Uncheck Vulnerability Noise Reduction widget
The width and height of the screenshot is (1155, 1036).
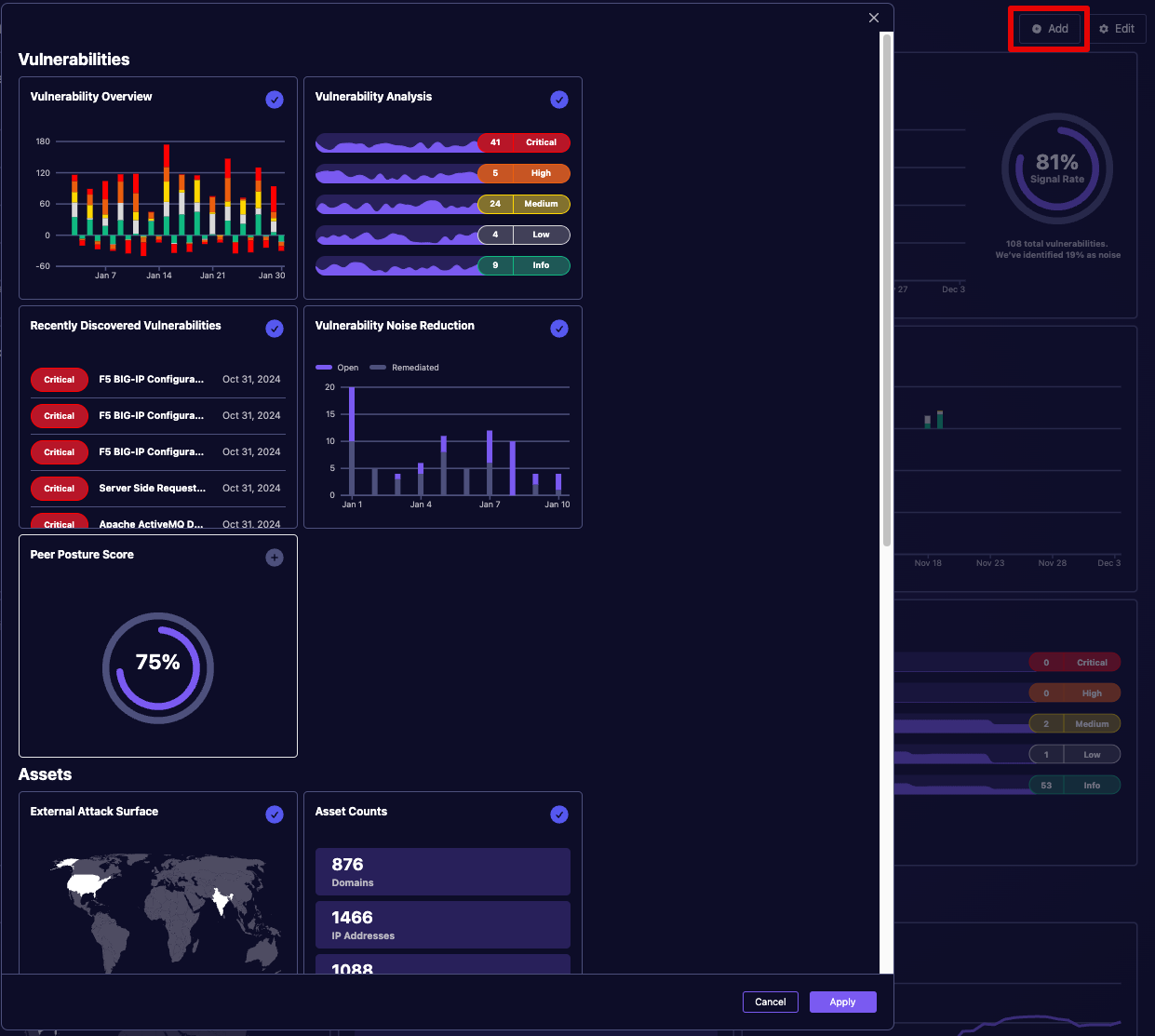[559, 329]
